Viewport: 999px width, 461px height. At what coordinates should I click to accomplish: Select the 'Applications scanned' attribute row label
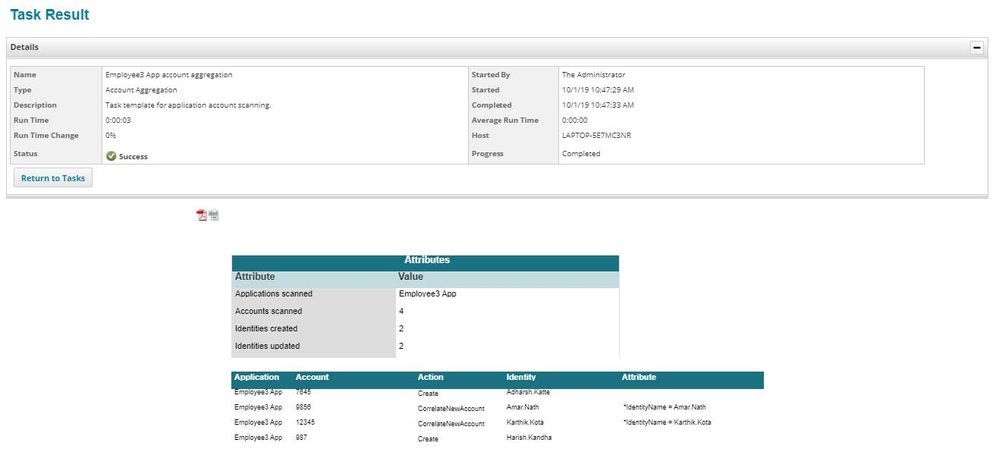[274, 294]
